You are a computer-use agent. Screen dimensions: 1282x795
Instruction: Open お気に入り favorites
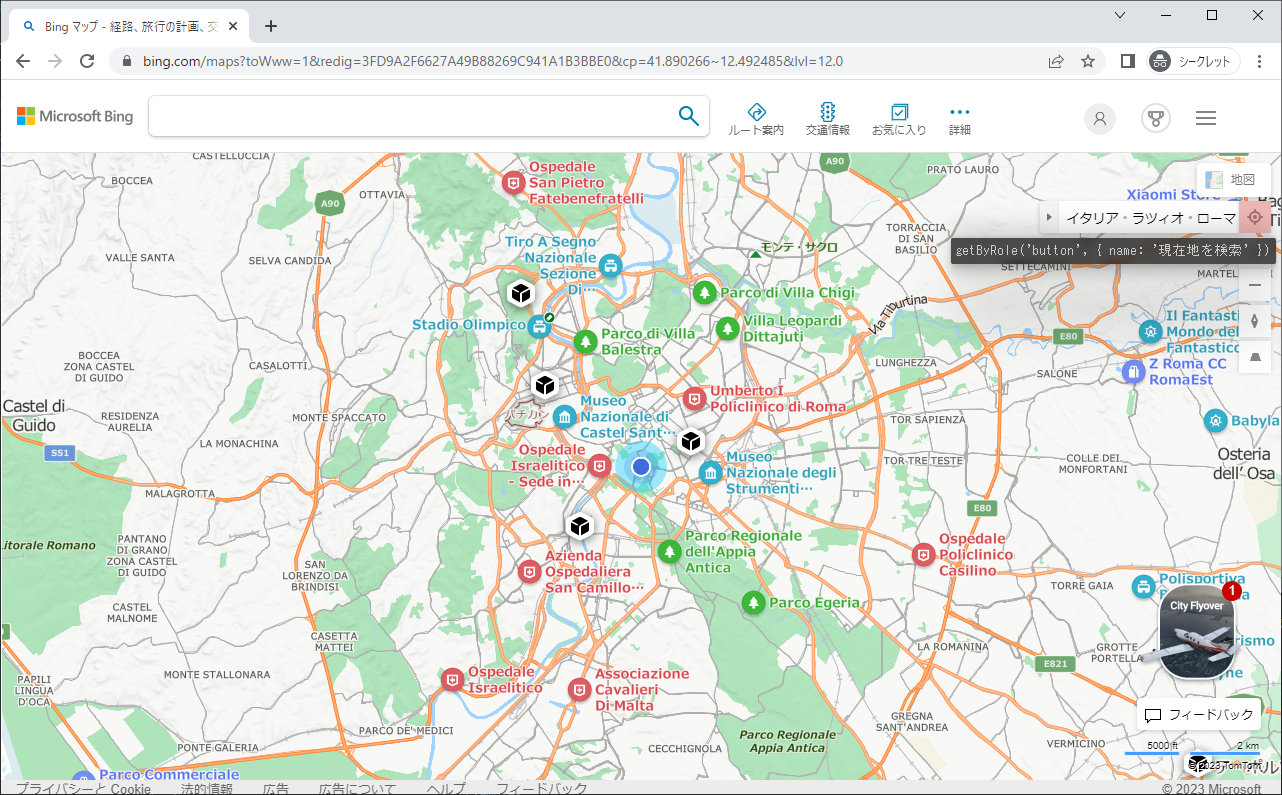[x=899, y=119]
